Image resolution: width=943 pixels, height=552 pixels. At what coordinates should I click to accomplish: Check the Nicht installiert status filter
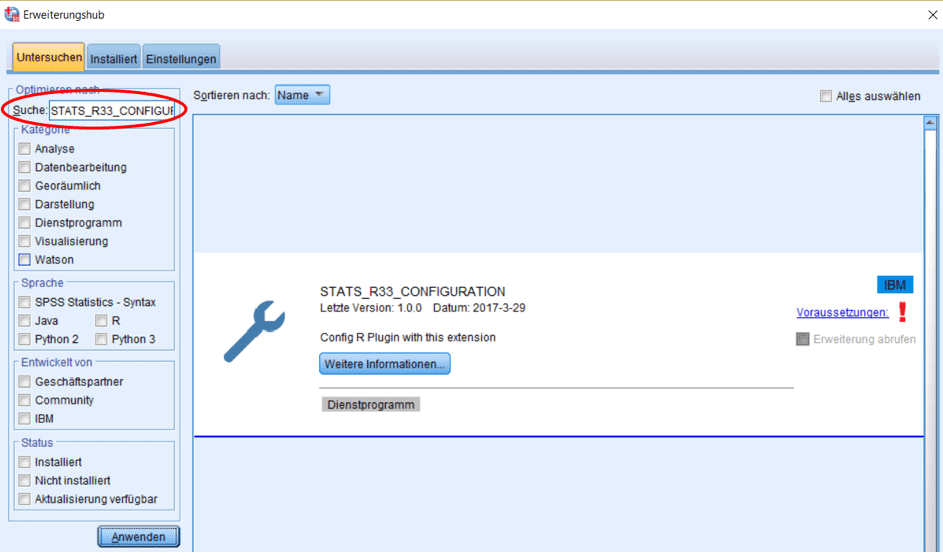[25, 481]
